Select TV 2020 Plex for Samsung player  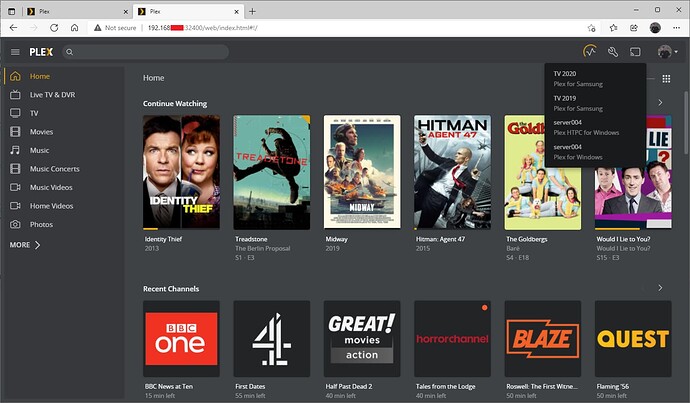click(595, 79)
